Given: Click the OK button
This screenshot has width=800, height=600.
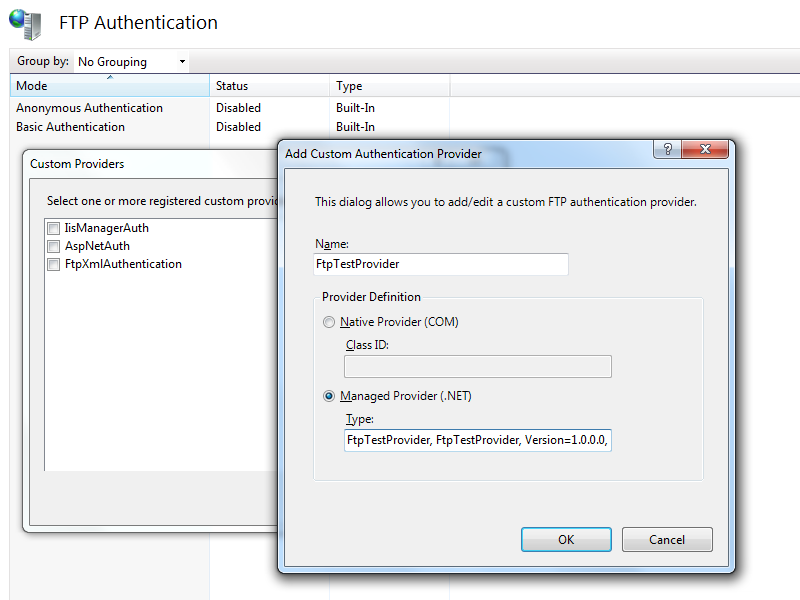Looking at the screenshot, I should pos(566,539).
